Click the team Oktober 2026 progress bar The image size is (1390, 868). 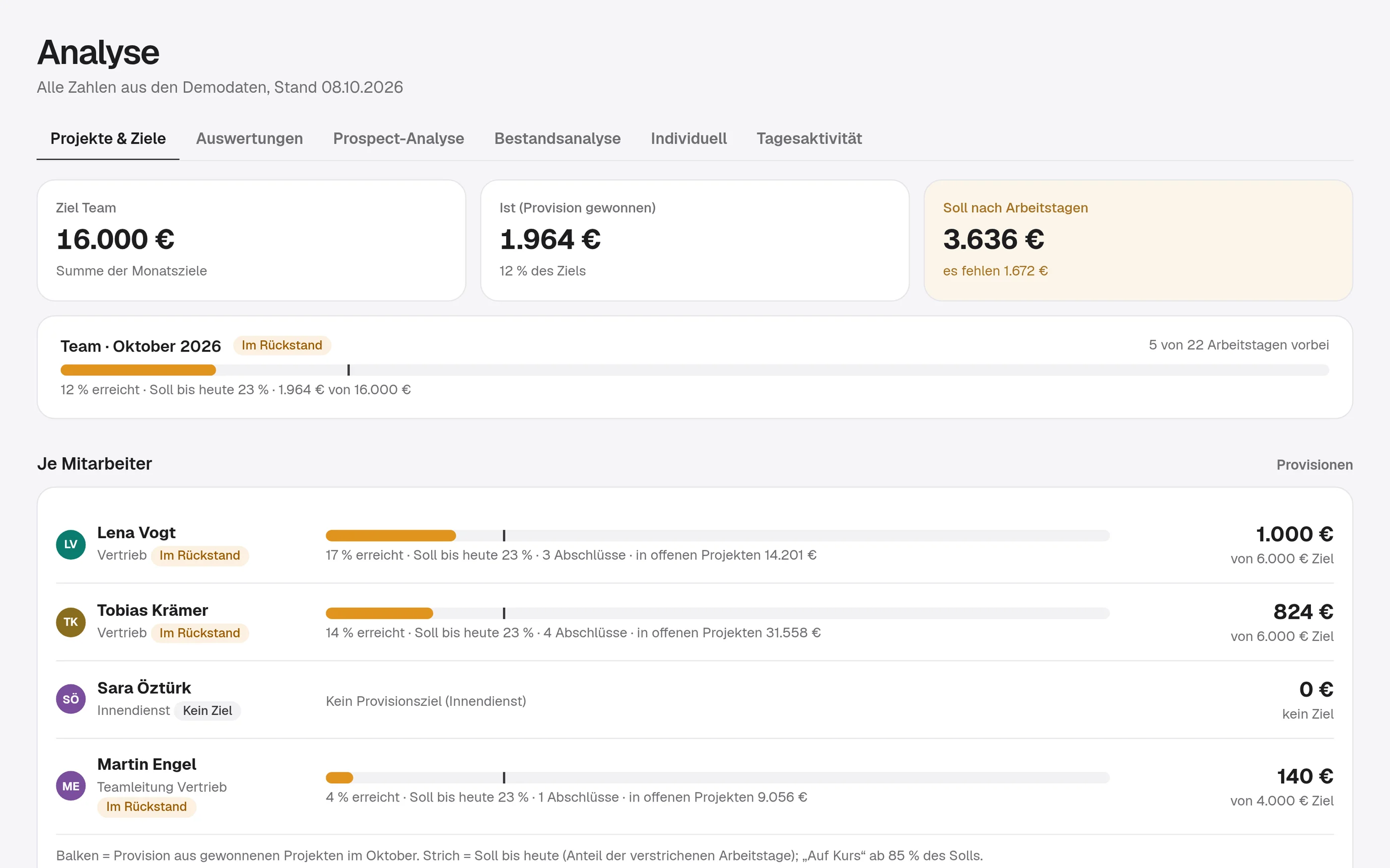pos(694,370)
